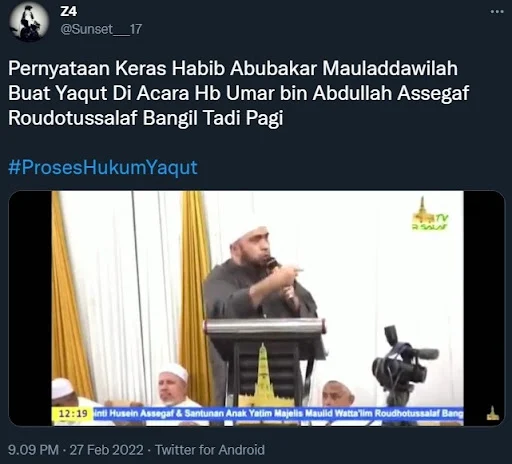Open the 9.09 PM timestamp link
This screenshot has width=512, height=464.
[33, 450]
